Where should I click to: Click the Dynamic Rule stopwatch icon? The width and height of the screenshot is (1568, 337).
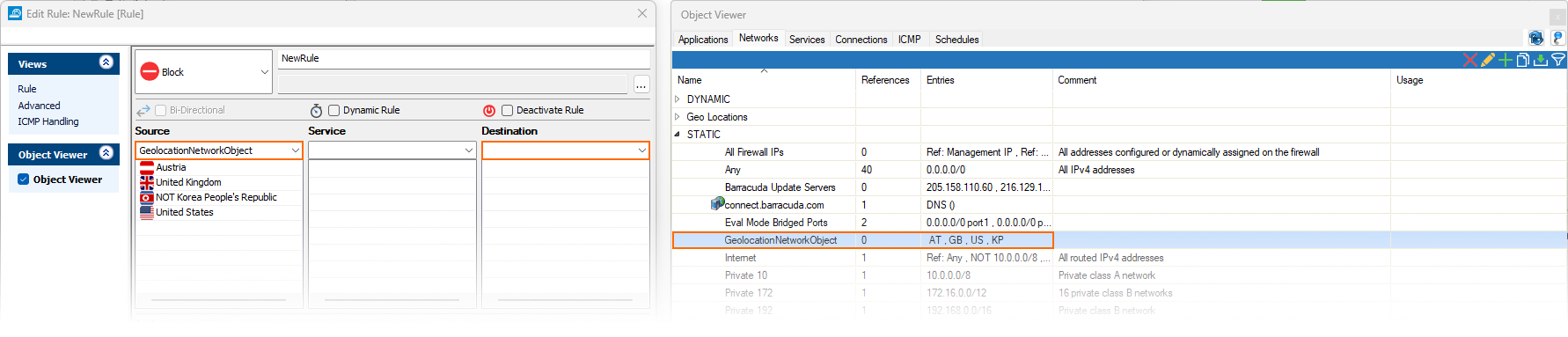tap(317, 111)
